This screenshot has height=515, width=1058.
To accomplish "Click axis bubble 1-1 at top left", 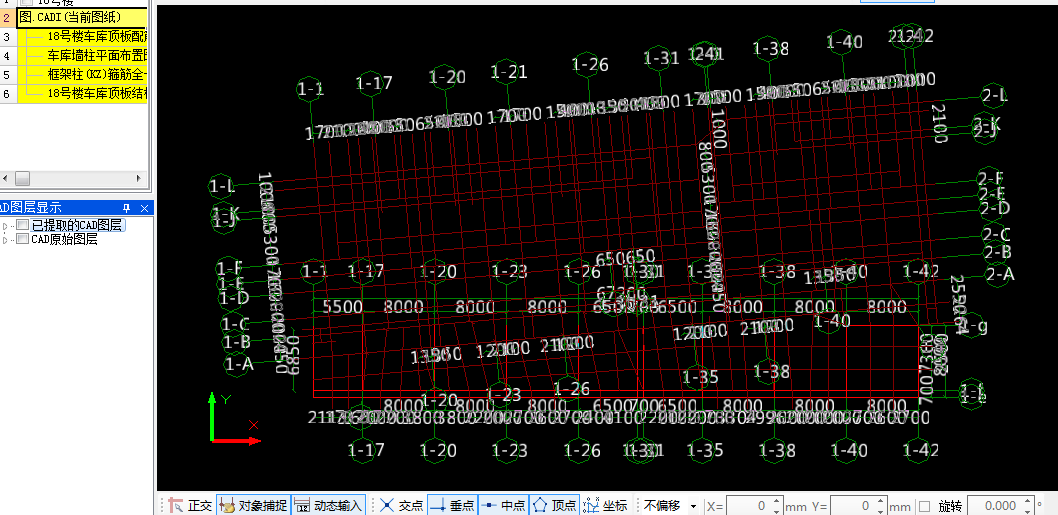I will [x=310, y=89].
